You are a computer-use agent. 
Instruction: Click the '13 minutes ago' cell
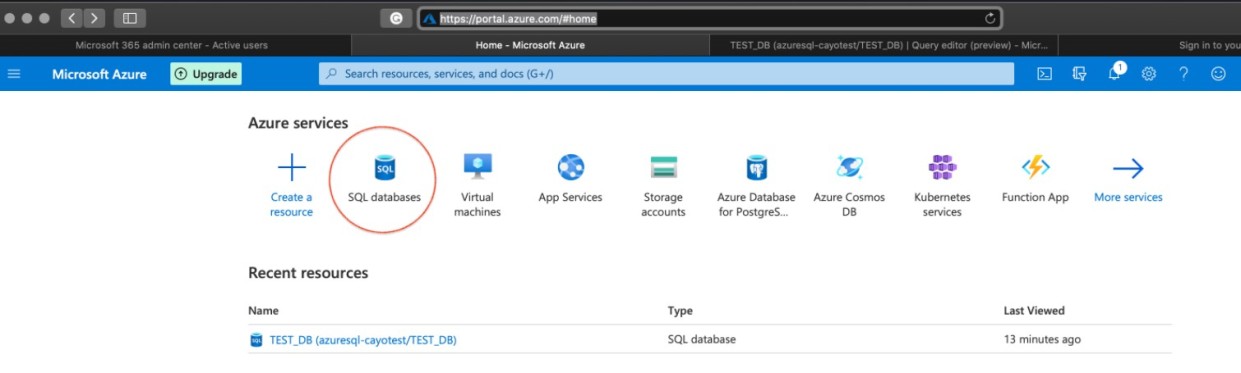click(x=1042, y=340)
